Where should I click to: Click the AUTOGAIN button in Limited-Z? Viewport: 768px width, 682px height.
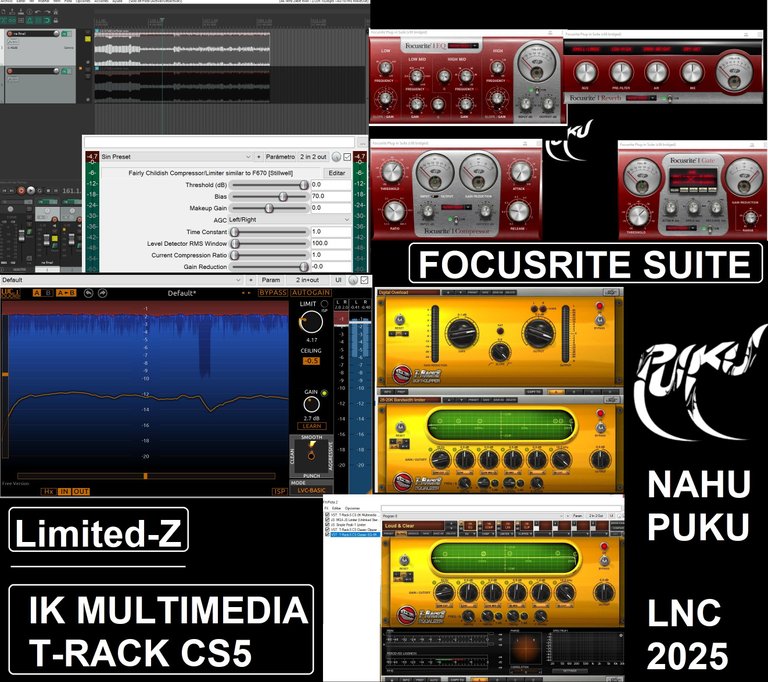(311, 292)
